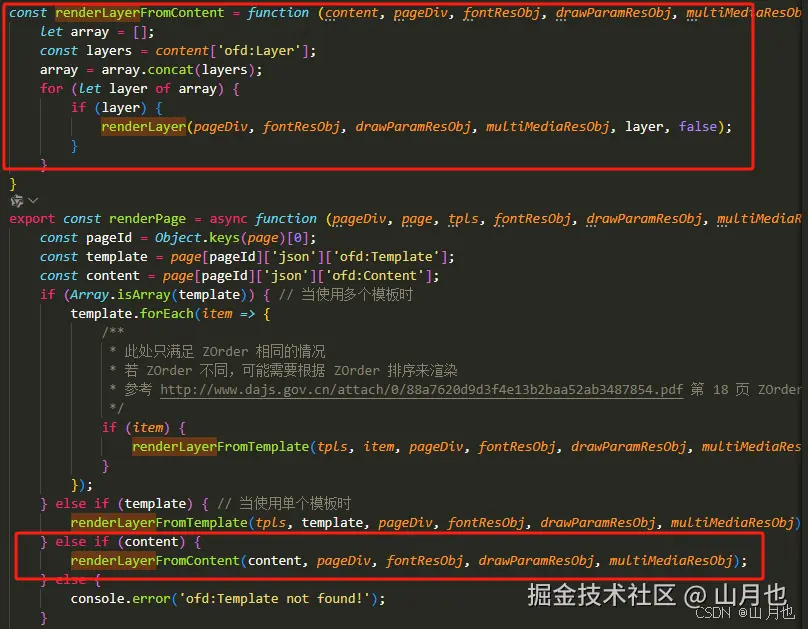Click 'if (item)' condition line
The image size is (808, 629).
[x=143, y=428]
